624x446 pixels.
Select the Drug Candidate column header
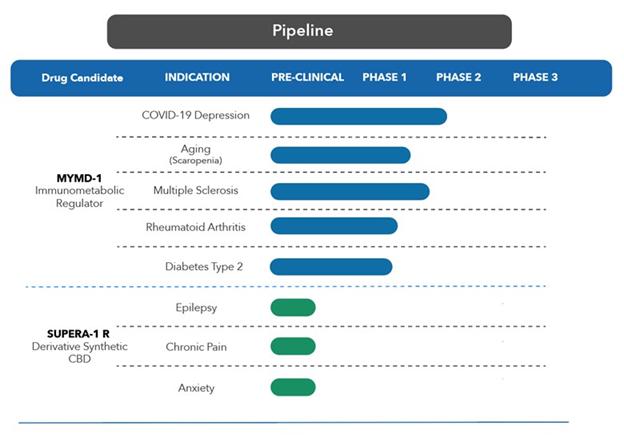tap(83, 77)
